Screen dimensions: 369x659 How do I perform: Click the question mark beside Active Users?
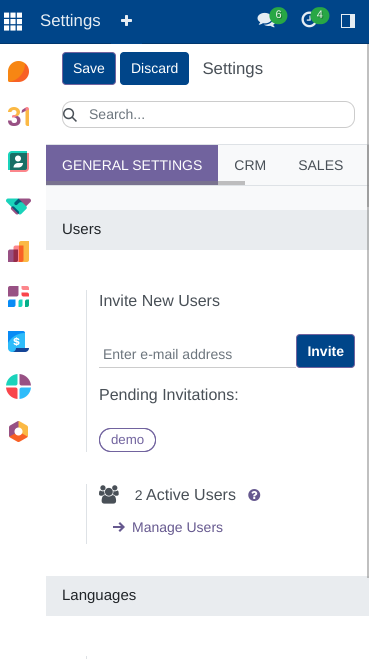pos(254,495)
